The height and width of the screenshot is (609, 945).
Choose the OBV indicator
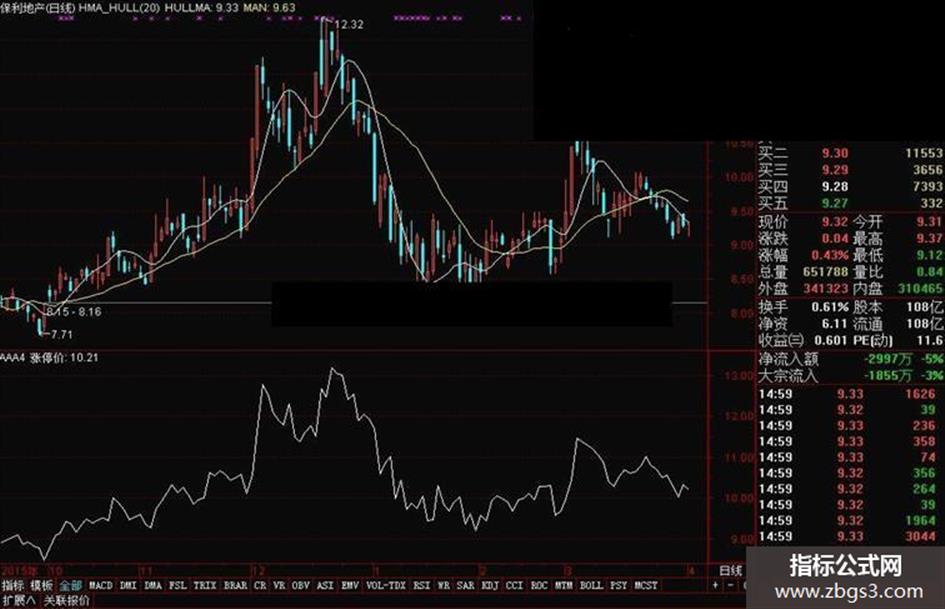pos(301,585)
